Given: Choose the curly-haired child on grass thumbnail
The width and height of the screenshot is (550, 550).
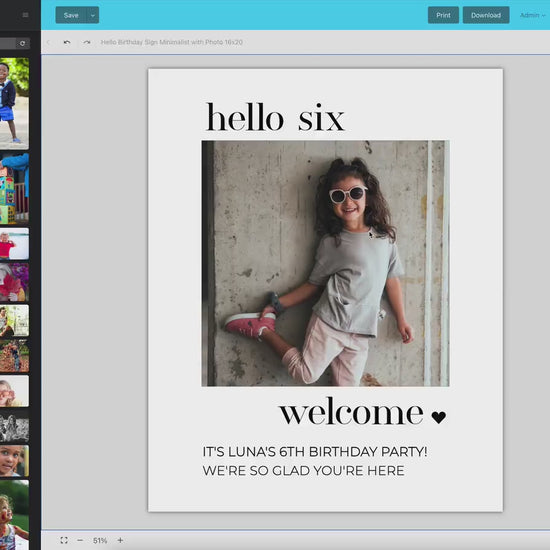Looking at the screenshot, I should pyautogui.click(x=14, y=515).
